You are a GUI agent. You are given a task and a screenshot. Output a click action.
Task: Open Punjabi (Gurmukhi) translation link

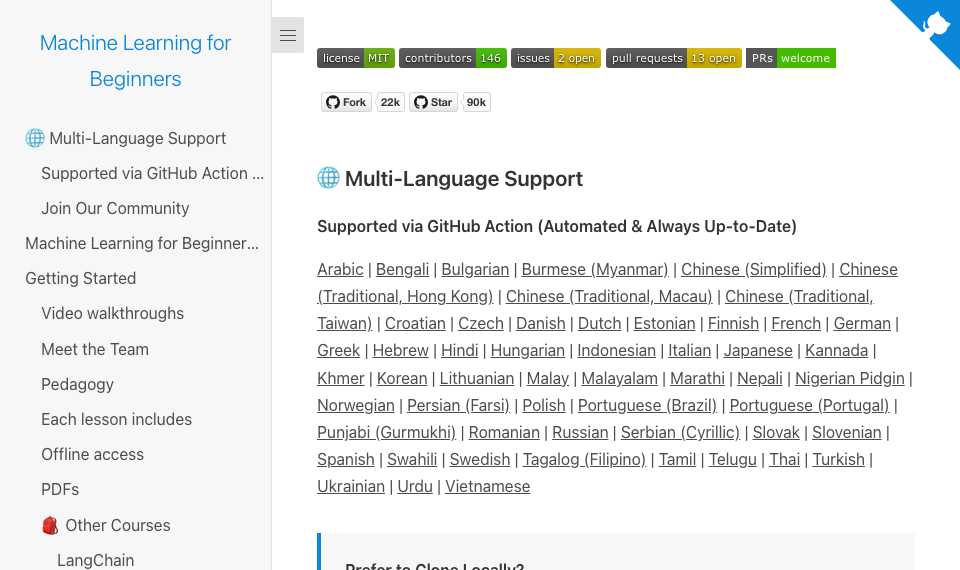coord(386,432)
